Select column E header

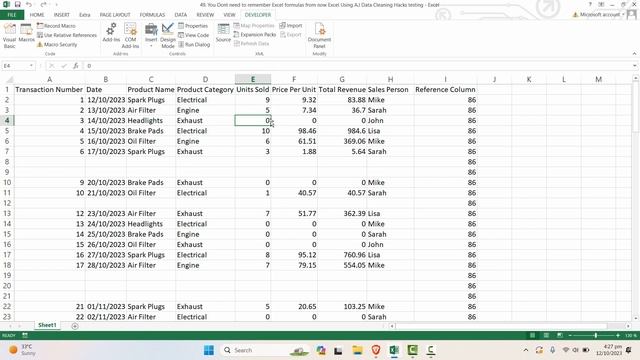253,79
